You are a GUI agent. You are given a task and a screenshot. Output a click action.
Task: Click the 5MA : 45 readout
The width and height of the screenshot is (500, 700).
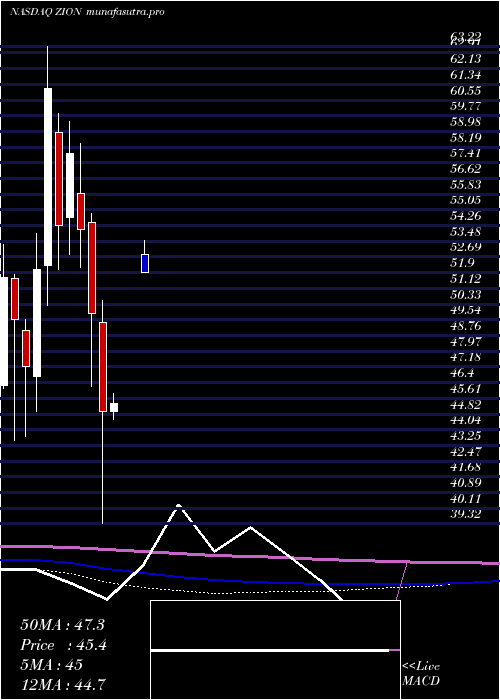tap(51, 664)
